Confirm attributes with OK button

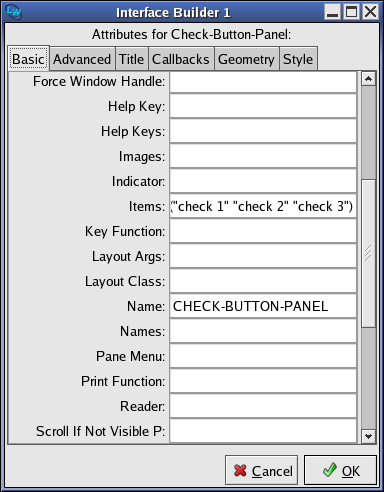pos(340,470)
